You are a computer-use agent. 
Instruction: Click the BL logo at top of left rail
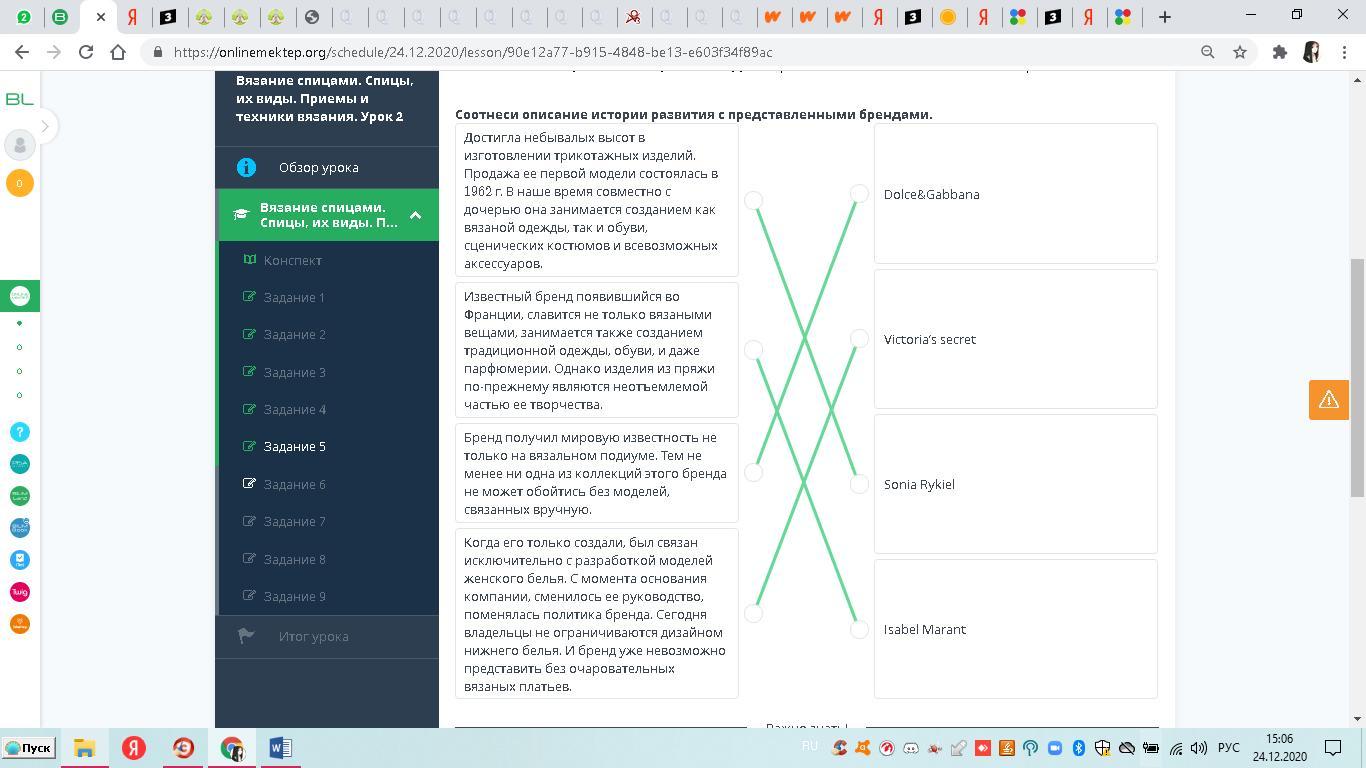point(19,98)
